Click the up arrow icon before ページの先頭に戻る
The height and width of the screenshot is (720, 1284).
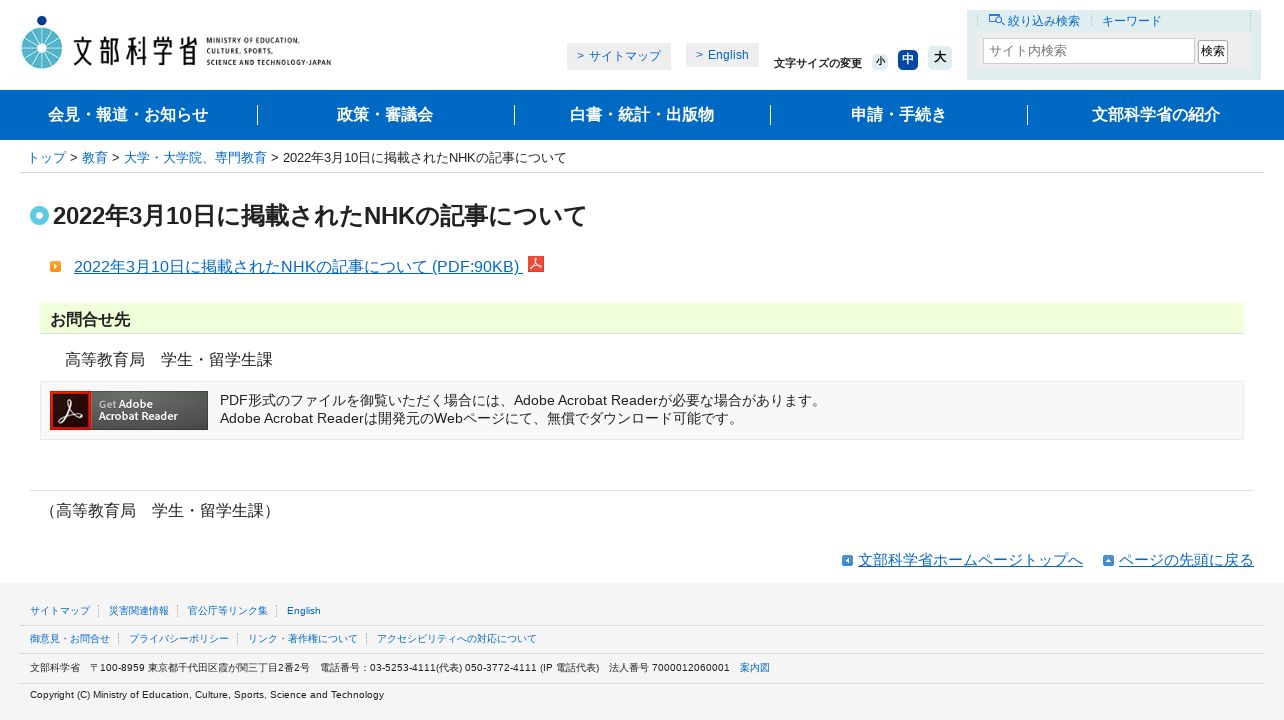tap(1108, 560)
